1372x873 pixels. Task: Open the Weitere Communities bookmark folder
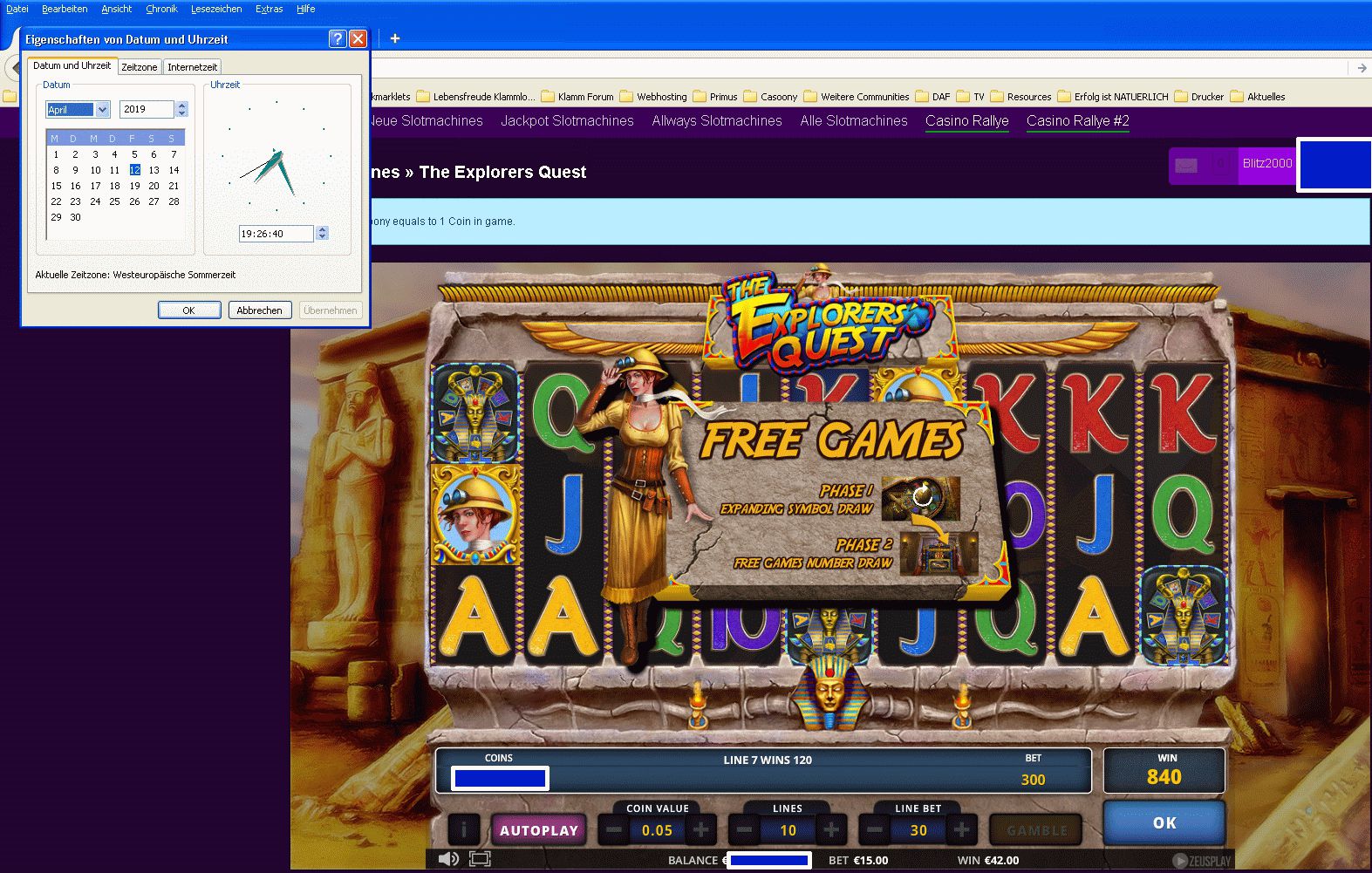coord(857,97)
